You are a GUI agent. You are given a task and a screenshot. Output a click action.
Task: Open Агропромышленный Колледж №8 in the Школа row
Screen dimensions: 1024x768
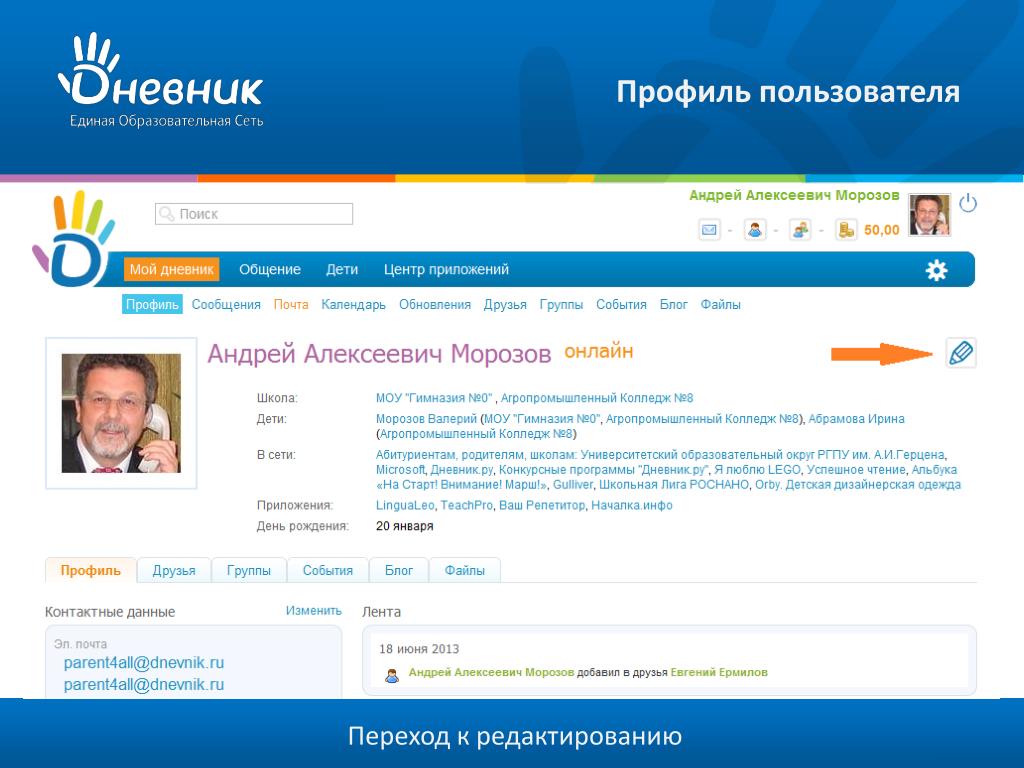pyautogui.click(x=597, y=398)
